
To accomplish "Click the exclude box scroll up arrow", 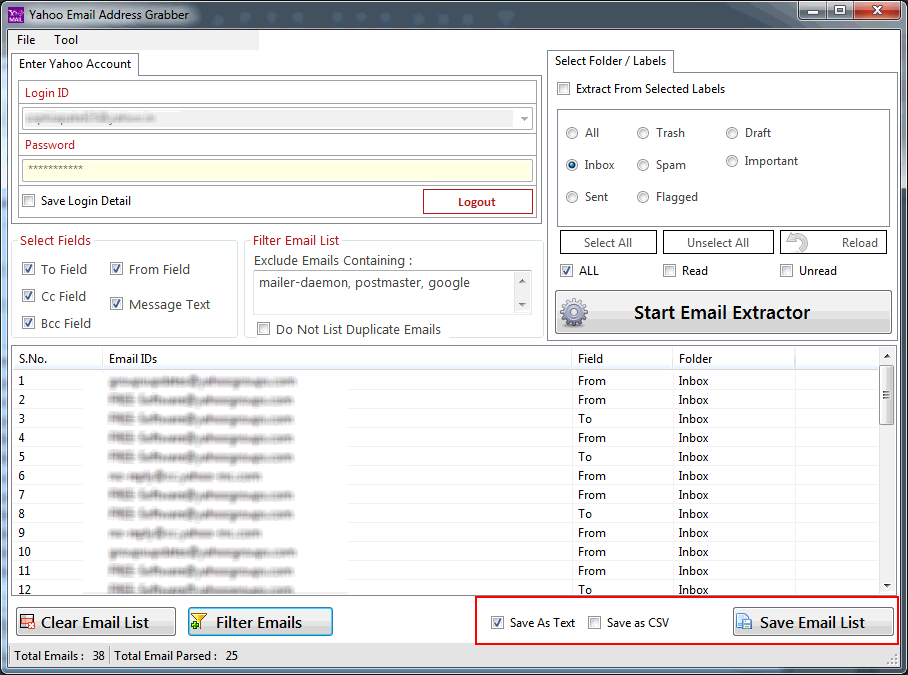I will tap(522, 281).
